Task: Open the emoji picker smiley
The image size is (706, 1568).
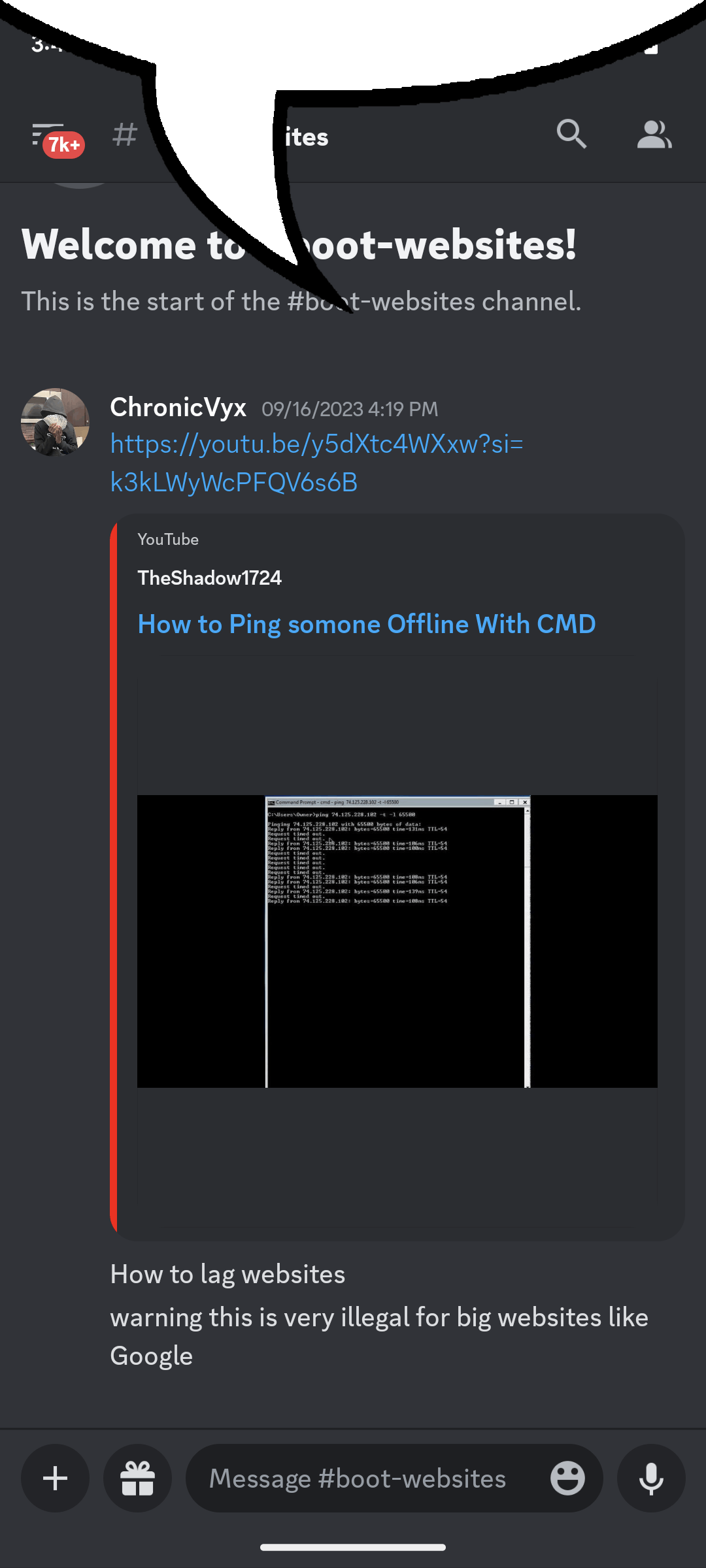Action: pyautogui.click(x=567, y=1478)
